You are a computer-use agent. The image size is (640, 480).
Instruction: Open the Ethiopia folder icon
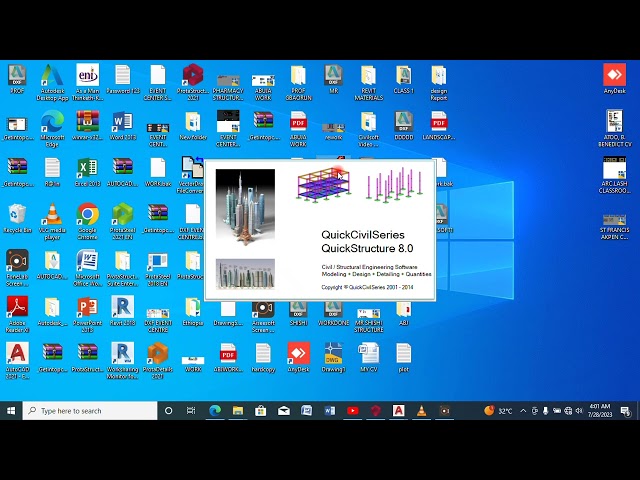coord(193,311)
